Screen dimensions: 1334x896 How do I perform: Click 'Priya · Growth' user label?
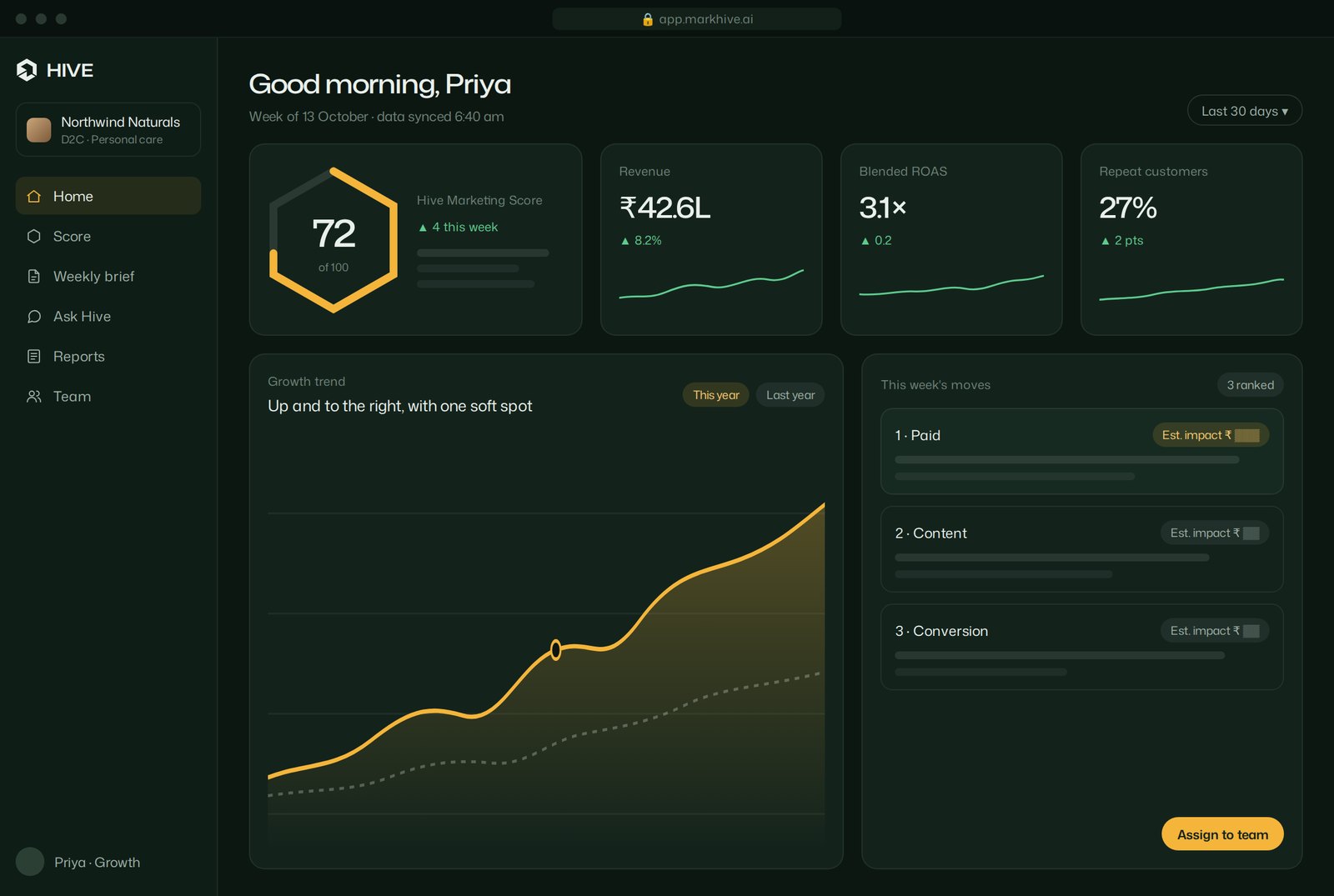point(97,862)
